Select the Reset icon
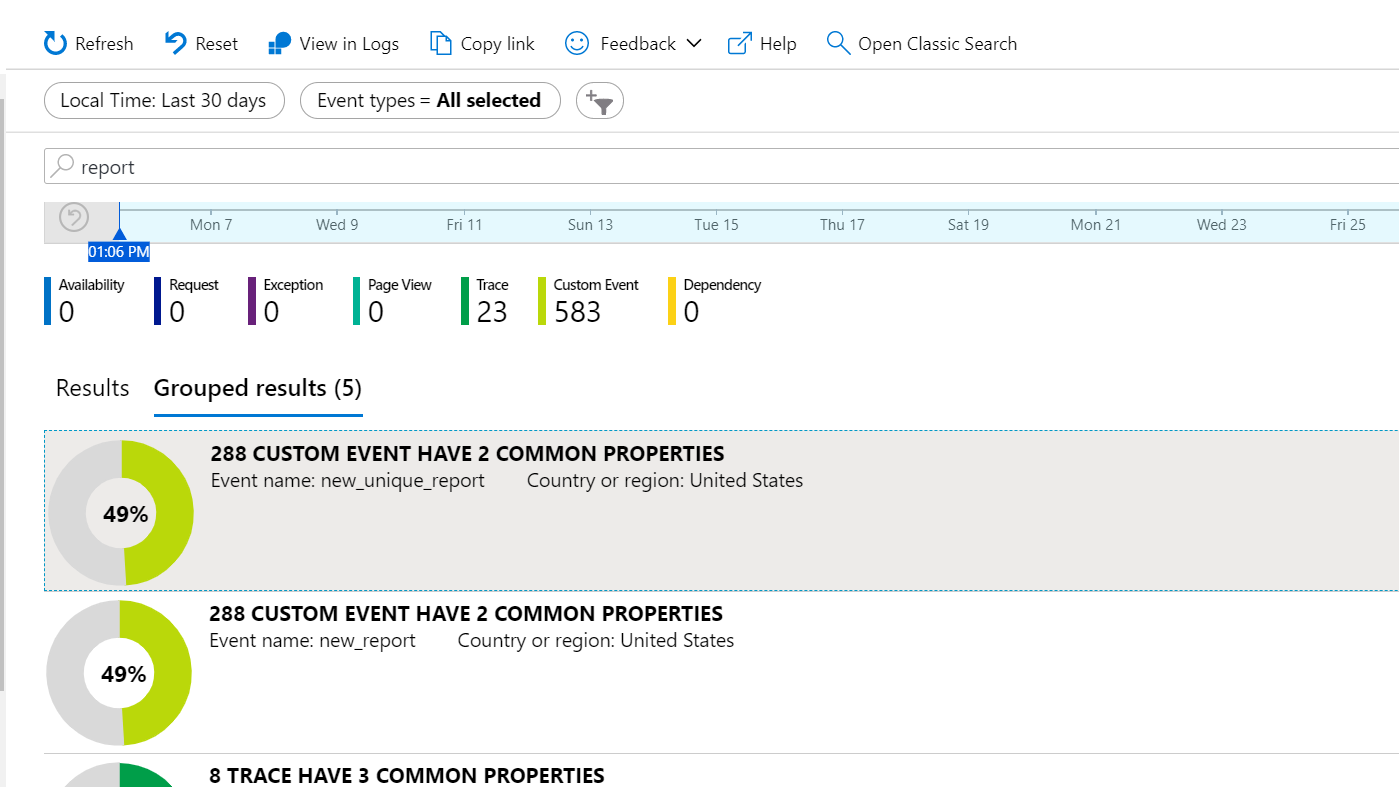The width and height of the screenshot is (1399, 787). coord(174,42)
